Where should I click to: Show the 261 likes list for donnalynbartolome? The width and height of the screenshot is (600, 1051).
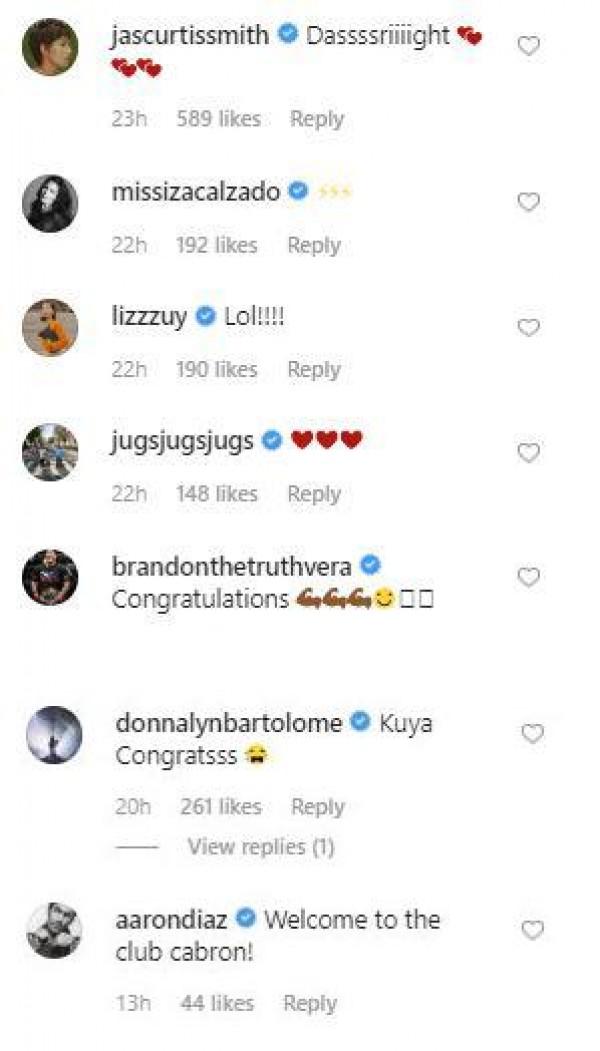221,807
